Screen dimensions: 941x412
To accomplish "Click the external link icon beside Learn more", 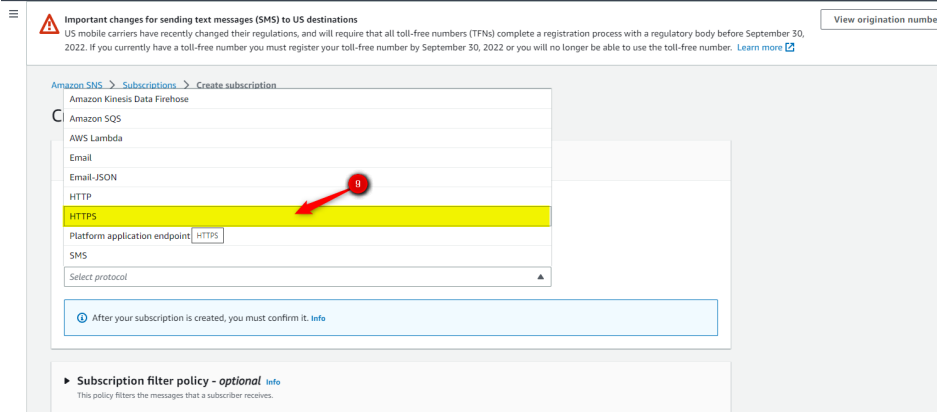I will (x=789, y=48).
